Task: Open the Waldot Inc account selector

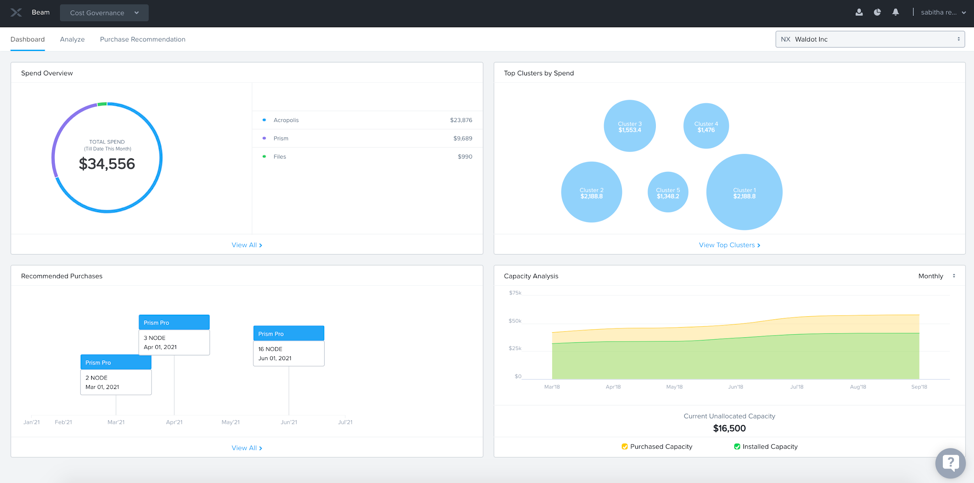Action: tap(869, 39)
